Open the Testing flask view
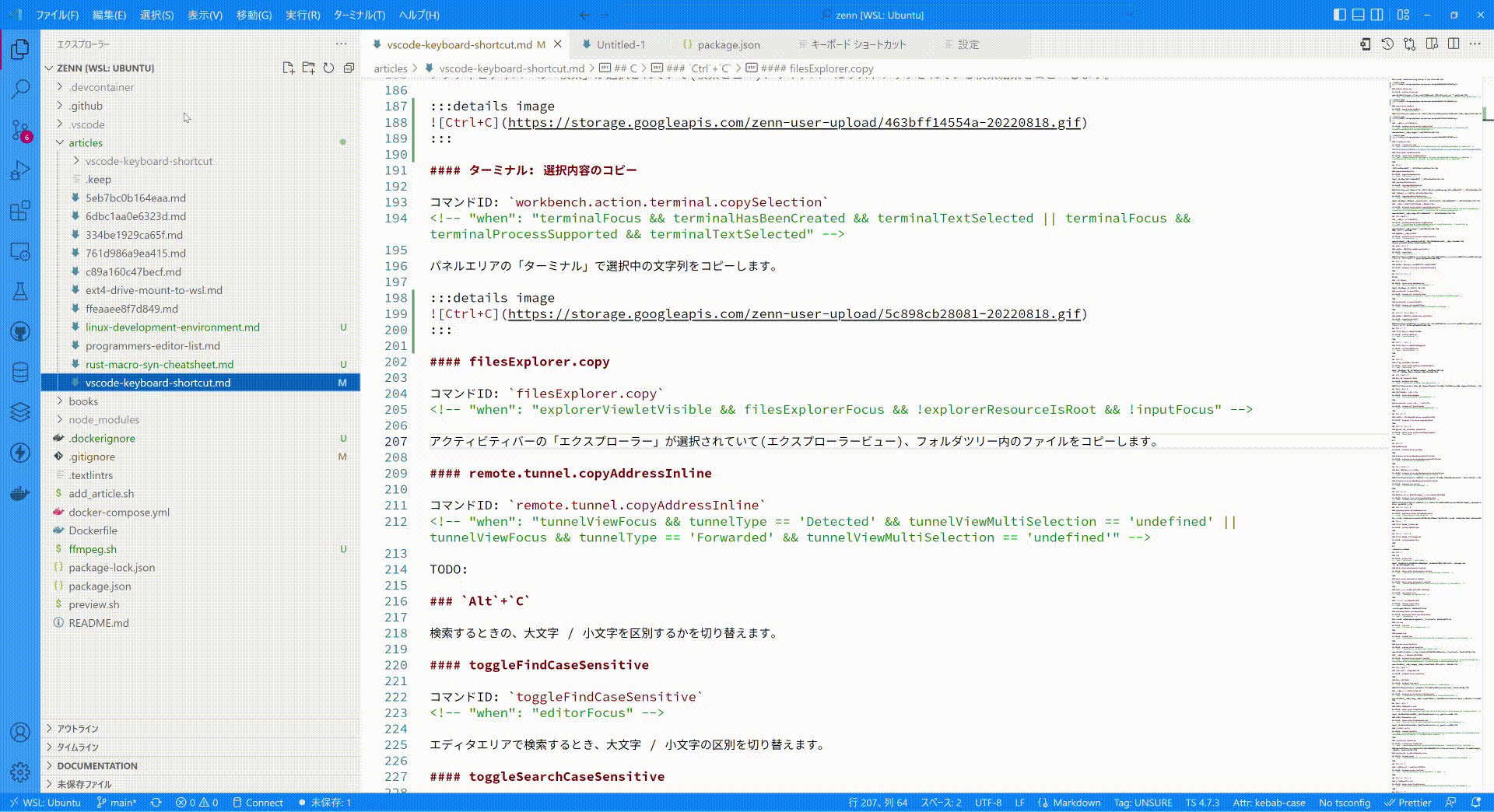This screenshot has width=1494, height=812. coord(20,292)
